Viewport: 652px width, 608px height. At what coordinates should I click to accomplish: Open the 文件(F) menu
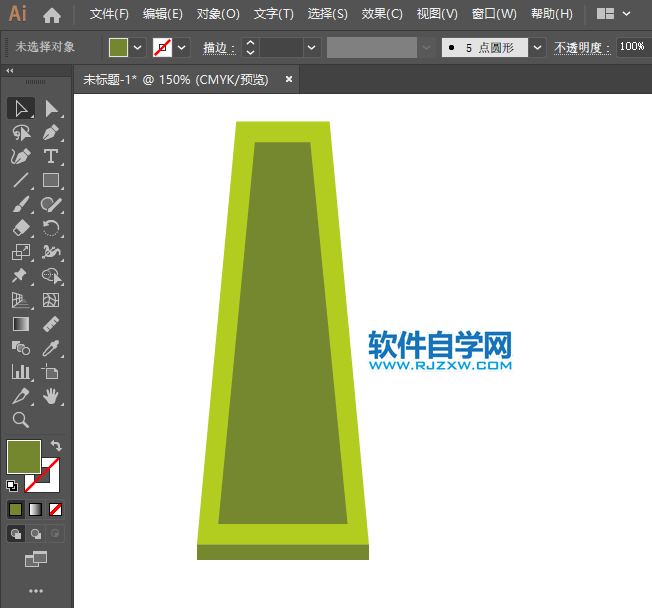[x=109, y=14]
